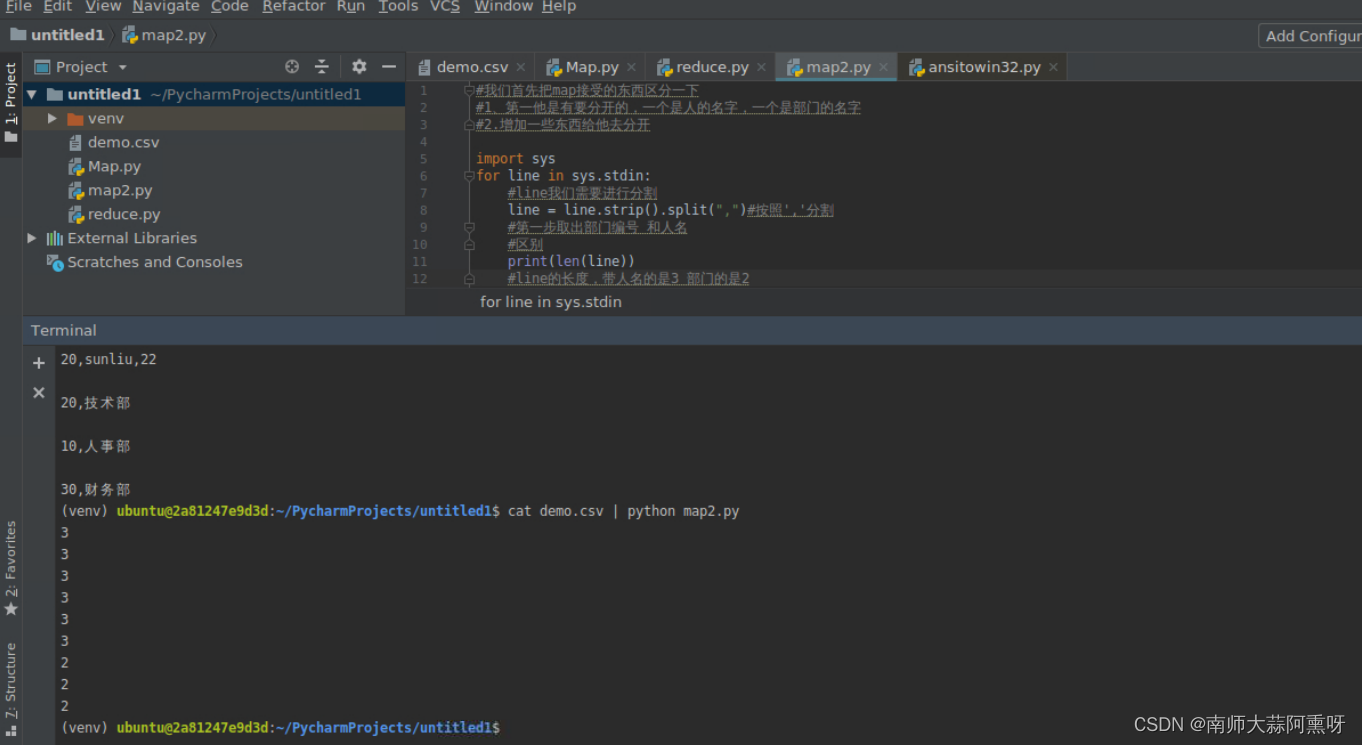Click '20,sunliu,22' terminal output line

pos(109,359)
